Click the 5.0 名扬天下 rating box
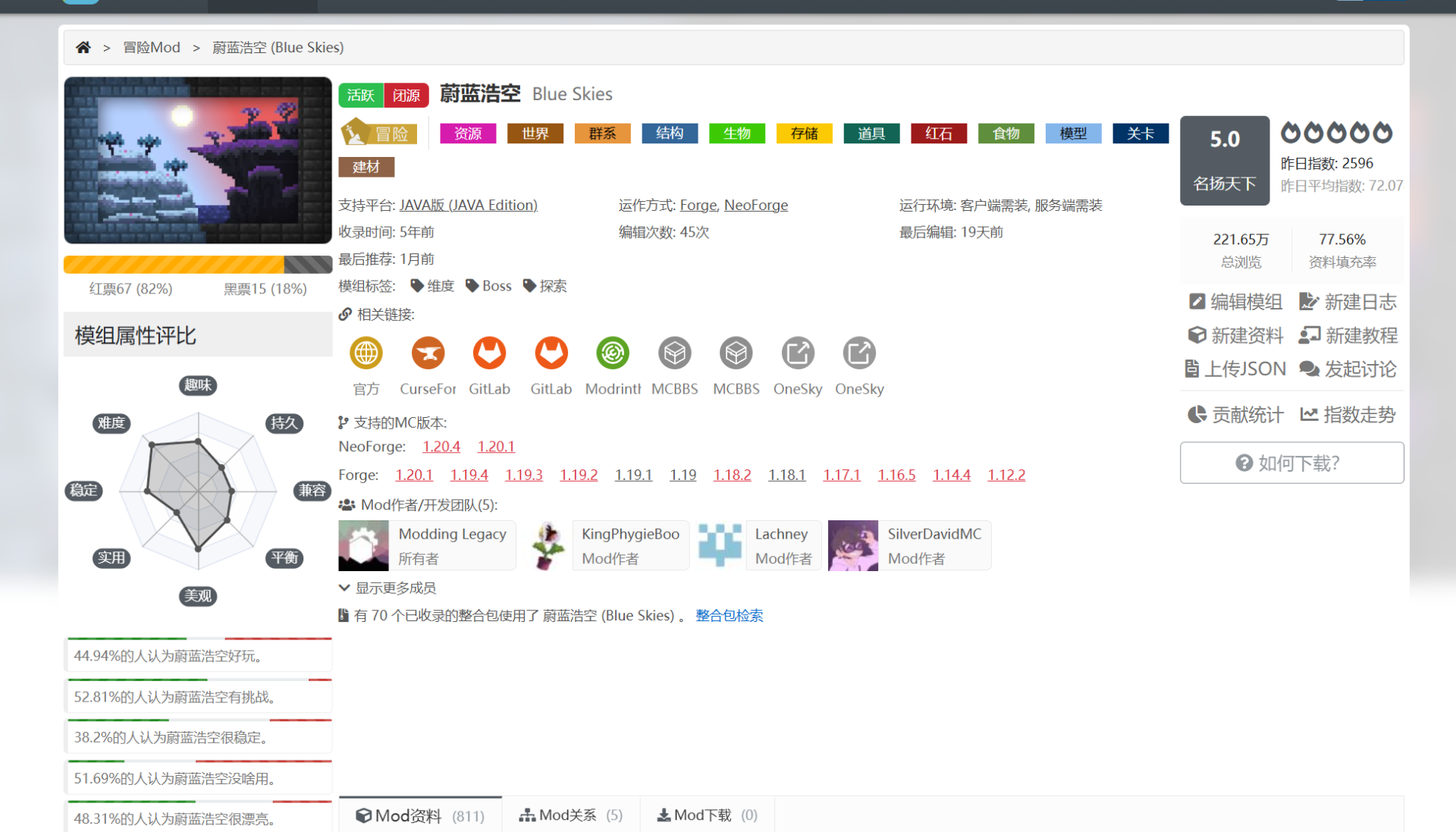Image resolution: width=1456 pixels, height=832 pixels. [1225, 160]
